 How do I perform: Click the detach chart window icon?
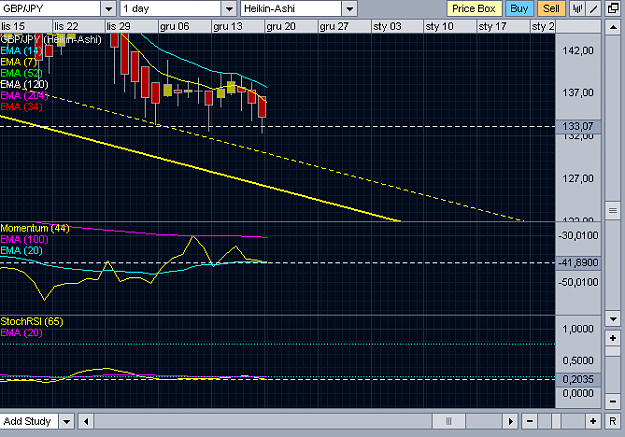pyautogui.click(x=613, y=8)
